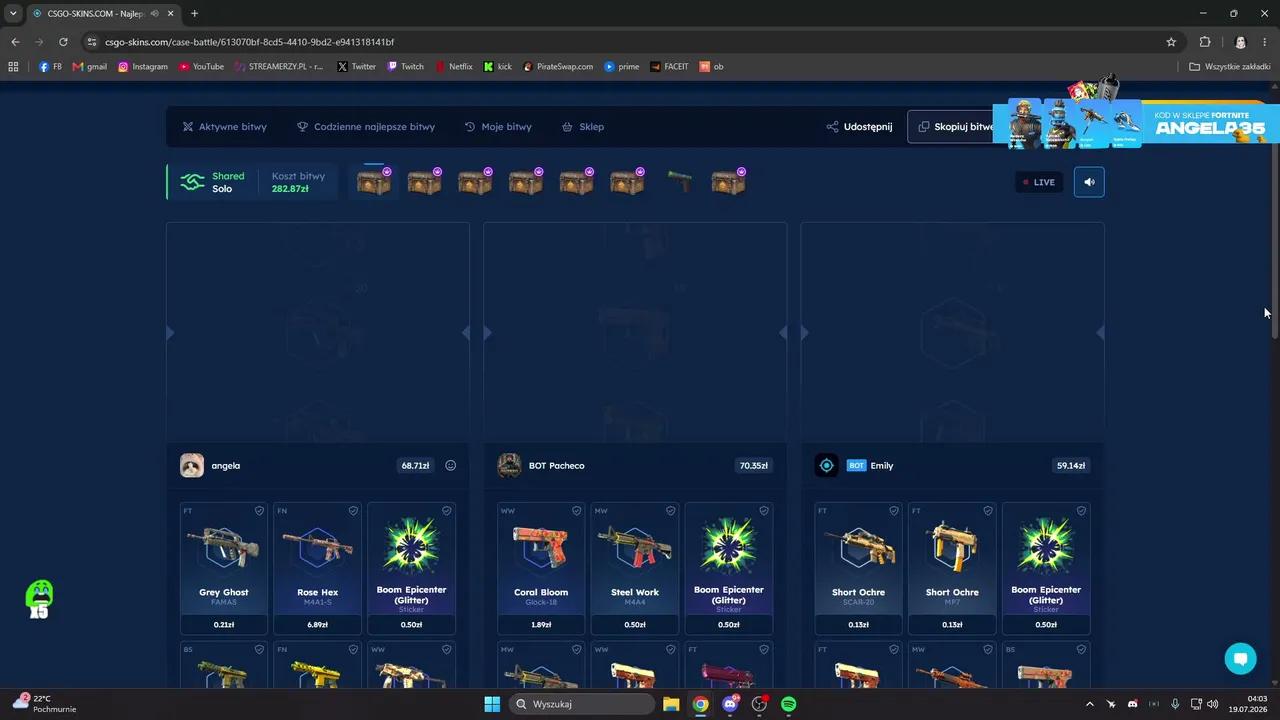Click the Udostępnij share button
This screenshot has height=720, width=1280.
point(859,127)
